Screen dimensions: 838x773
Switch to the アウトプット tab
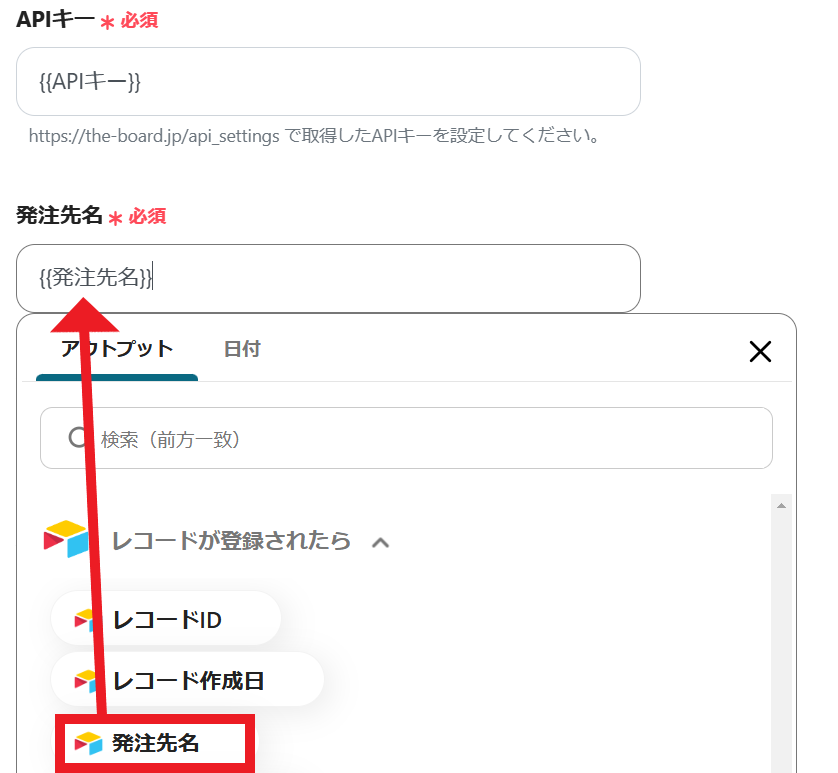tap(117, 350)
